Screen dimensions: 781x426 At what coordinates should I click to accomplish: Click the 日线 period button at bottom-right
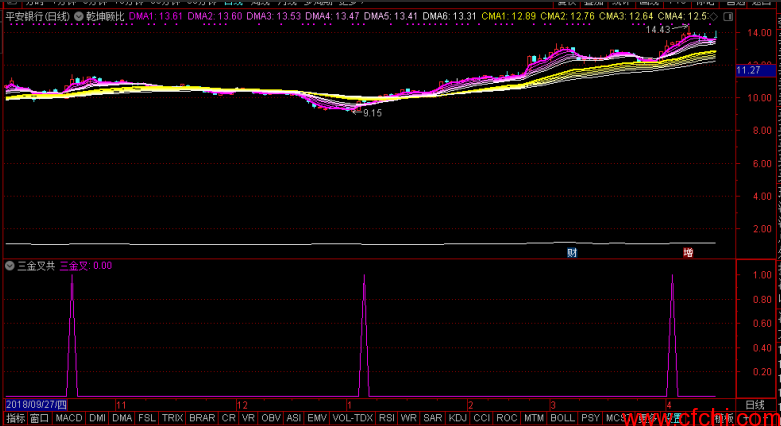click(755, 405)
